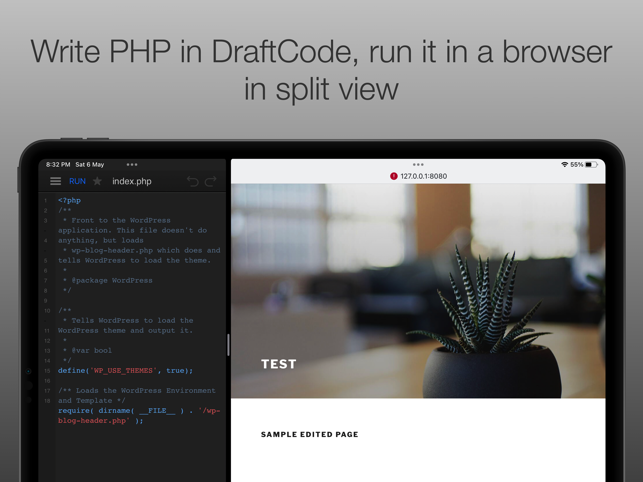Tap the 8:32 PM clock

point(58,164)
